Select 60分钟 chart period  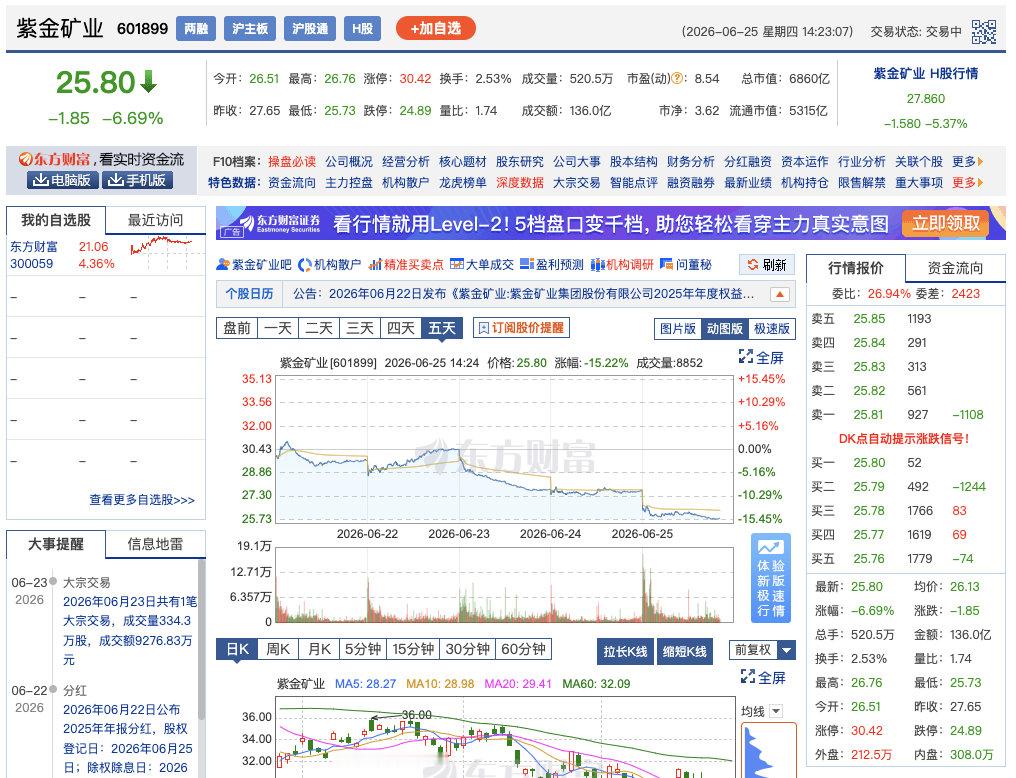pyautogui.click(x=524, y=649)
